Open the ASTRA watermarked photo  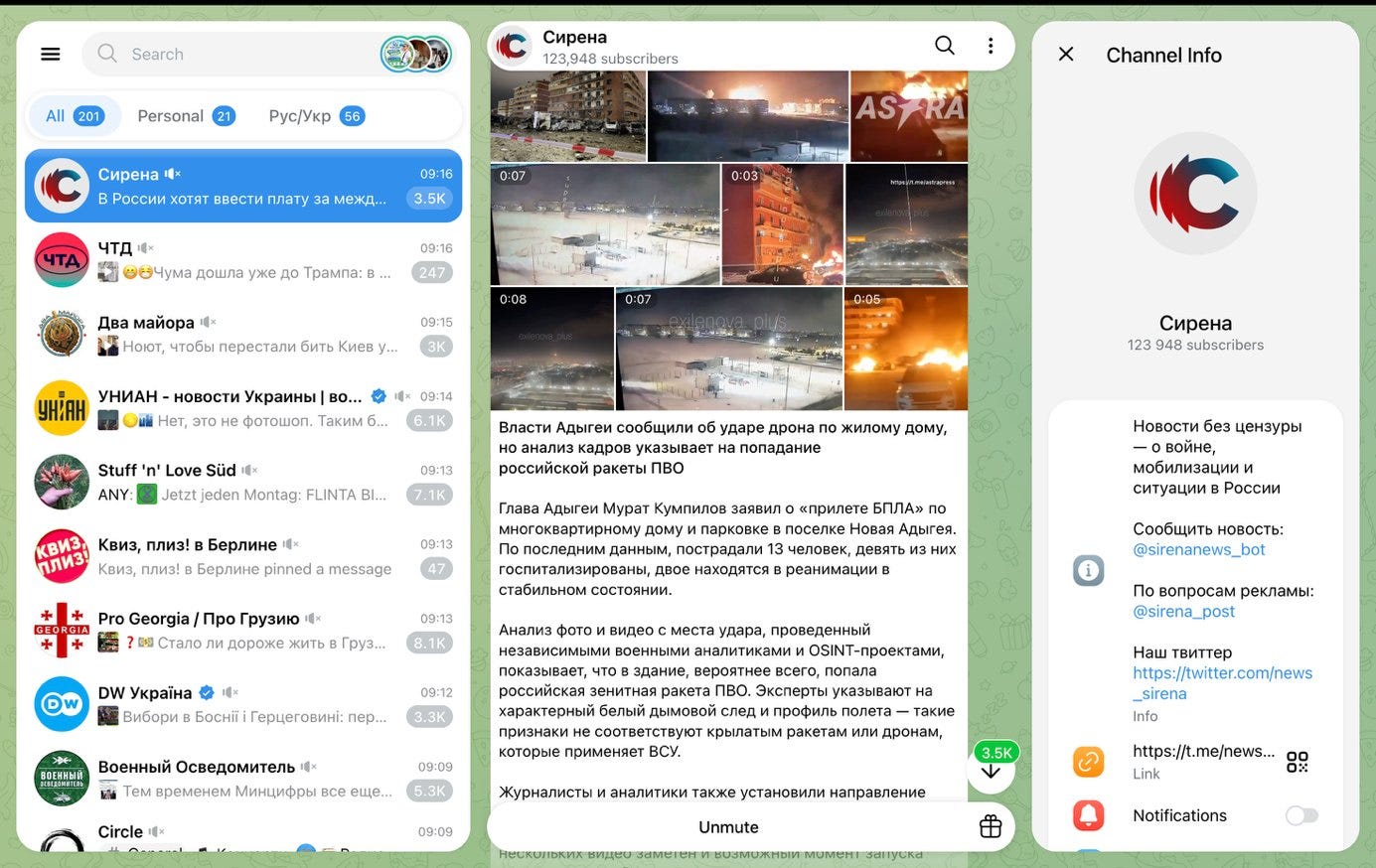(x=909, y=116)
